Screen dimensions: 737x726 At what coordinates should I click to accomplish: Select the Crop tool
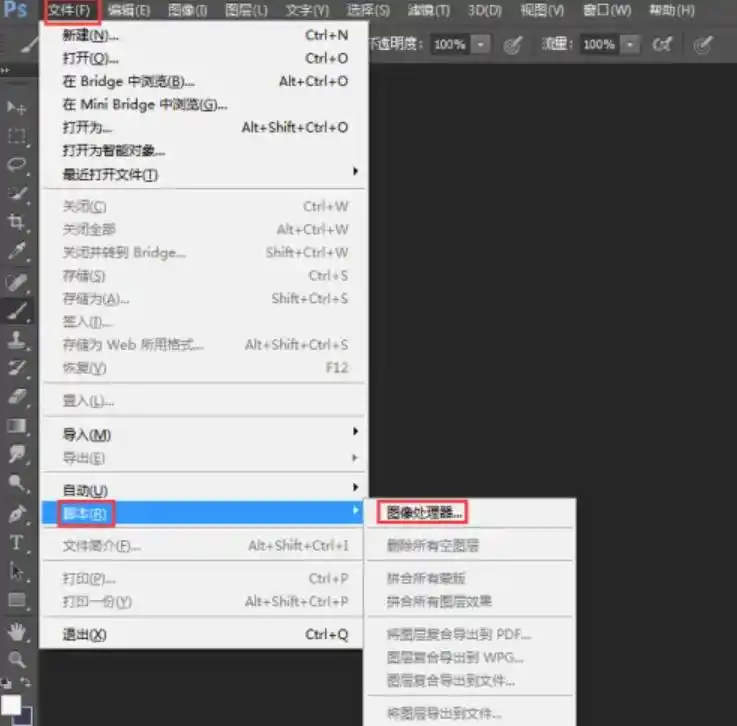pos(17,222)
